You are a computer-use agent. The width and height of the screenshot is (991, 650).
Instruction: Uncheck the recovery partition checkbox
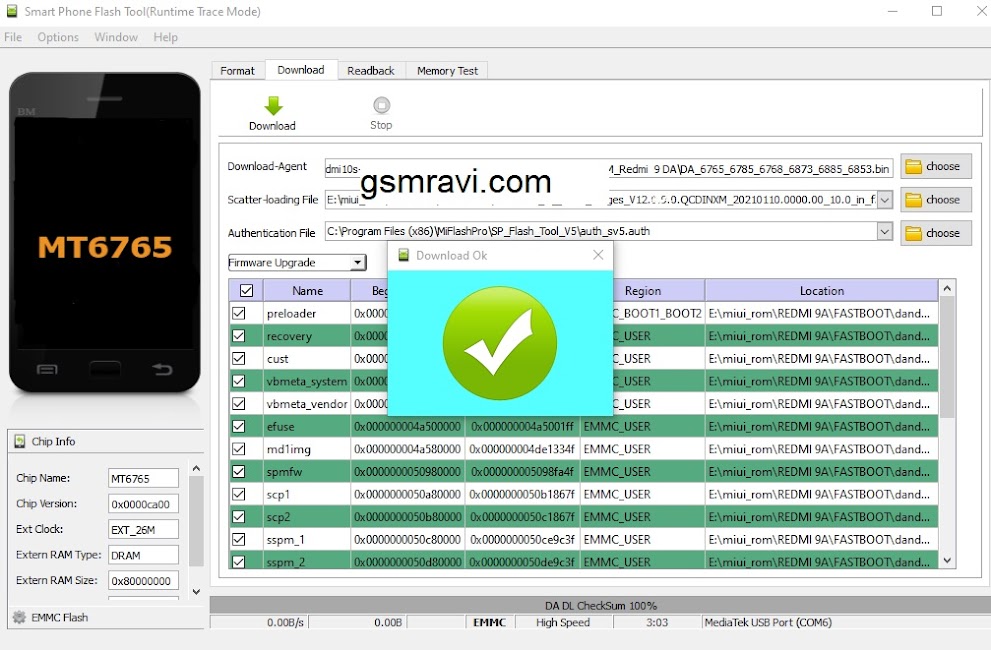(238, 336)
